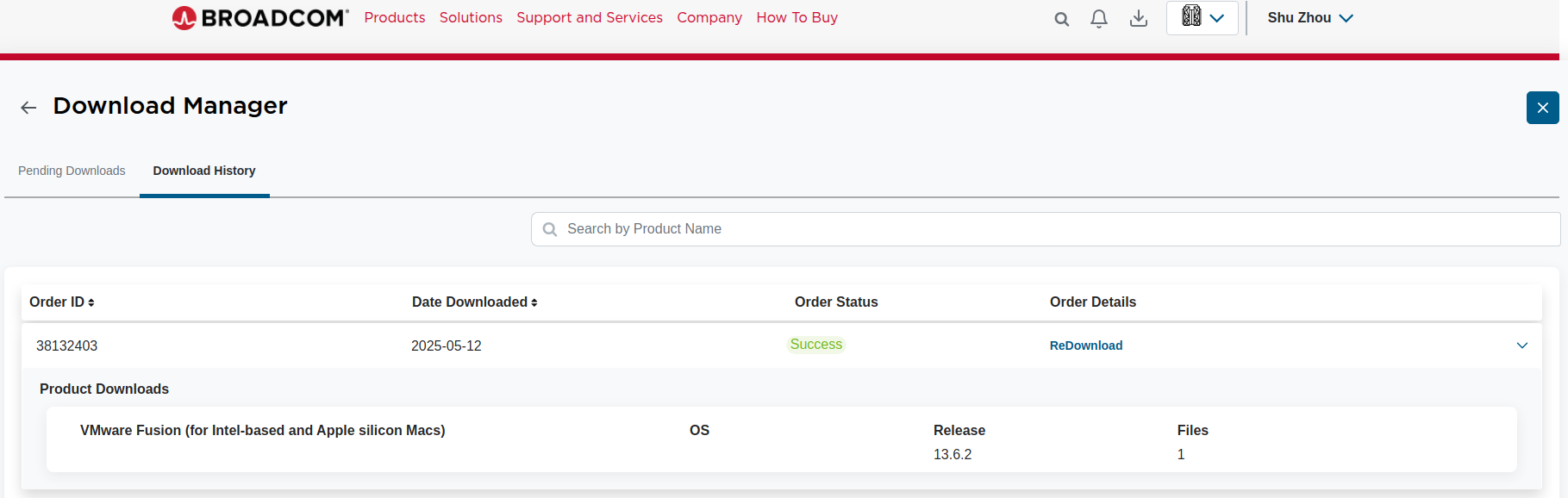Screen dimensions: 1568x498
Task: Open the notifications bell
Action: point(1099,19)
